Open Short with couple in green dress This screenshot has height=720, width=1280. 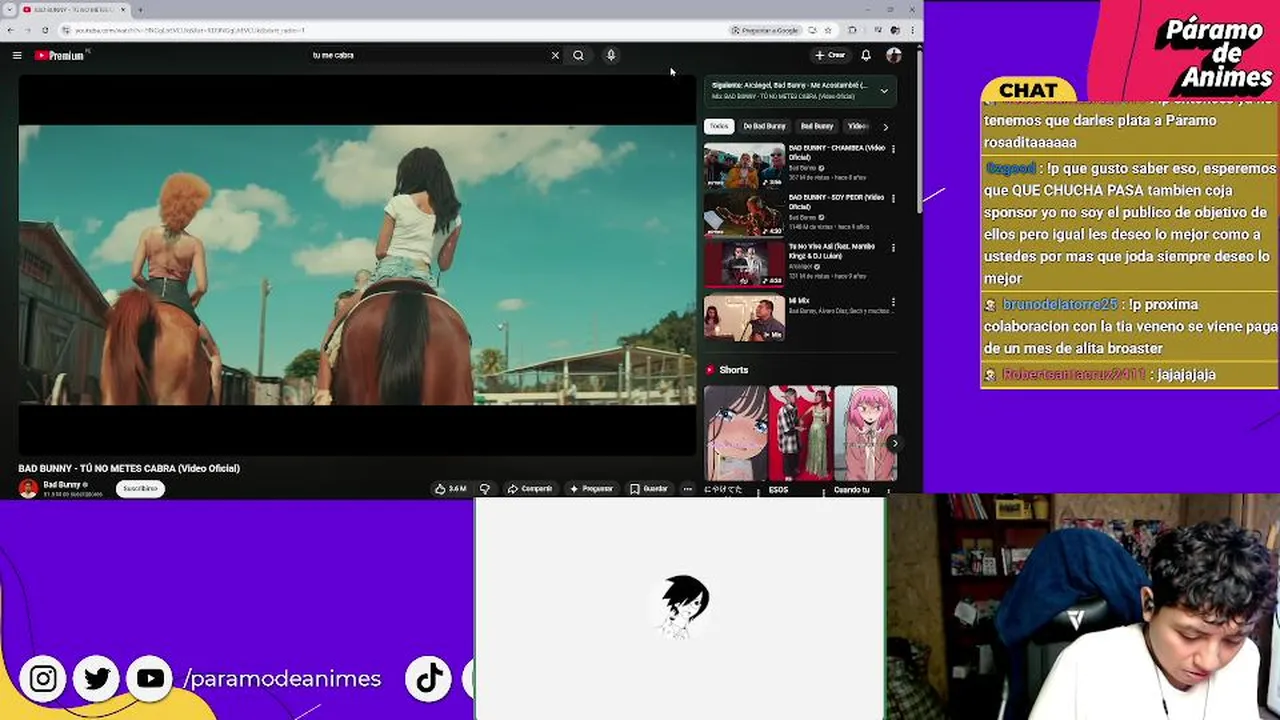click(x=800, y=433)
